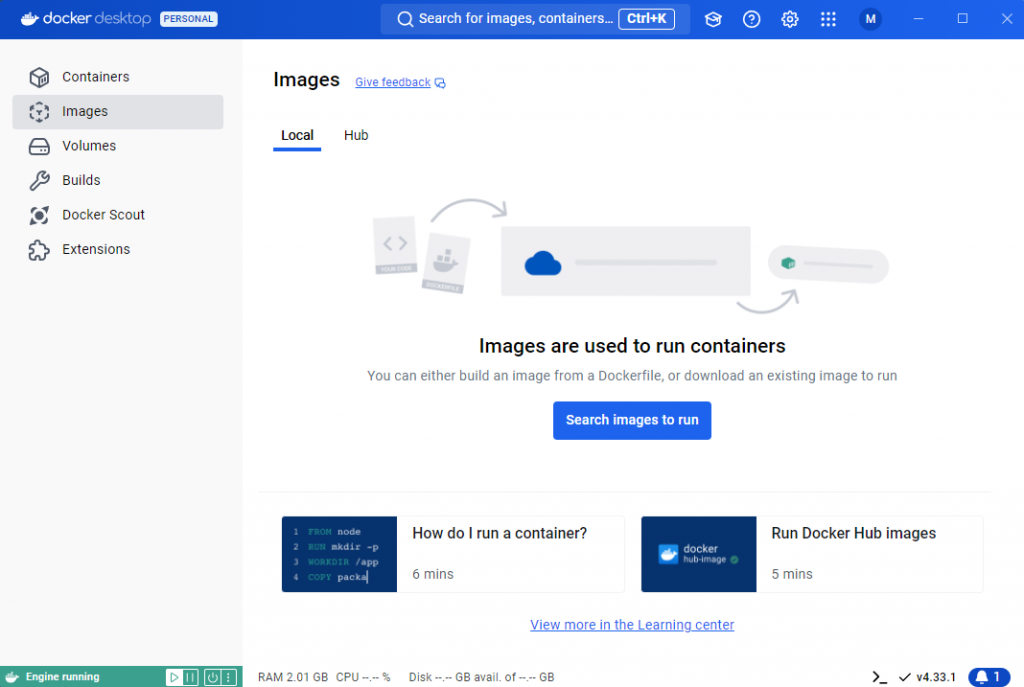Open Settings gear icon
Image resolution: width=1024 pixels, height=687 pixels.
tap(790, 19)
